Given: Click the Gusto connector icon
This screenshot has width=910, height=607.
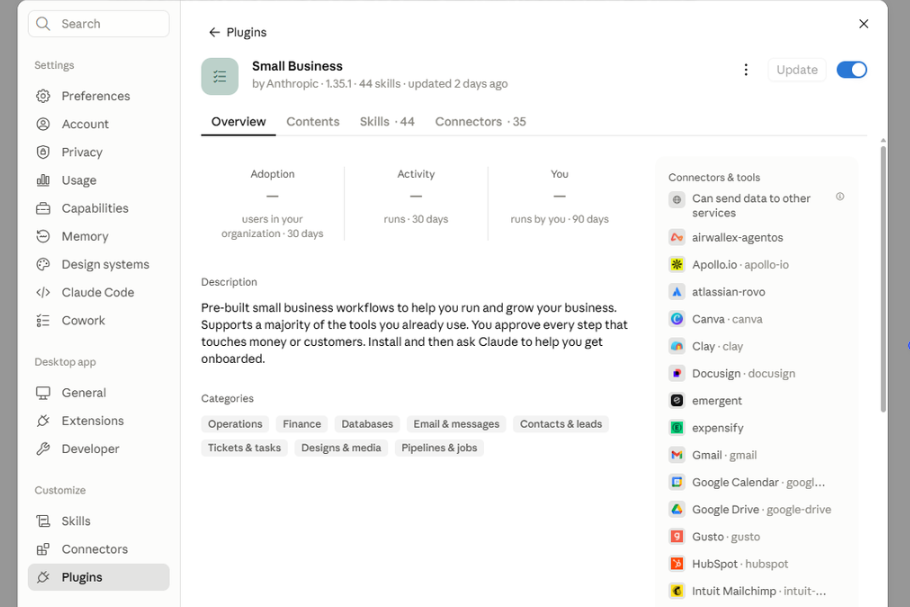Looking at the screenshot, I should pos(677,537).
